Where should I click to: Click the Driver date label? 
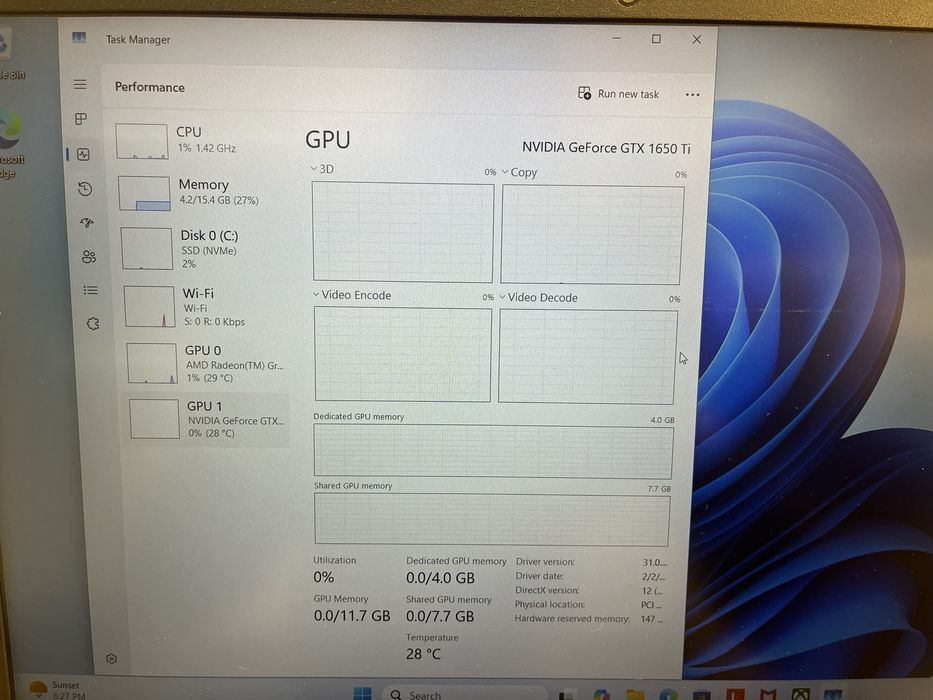coord(540,576)
